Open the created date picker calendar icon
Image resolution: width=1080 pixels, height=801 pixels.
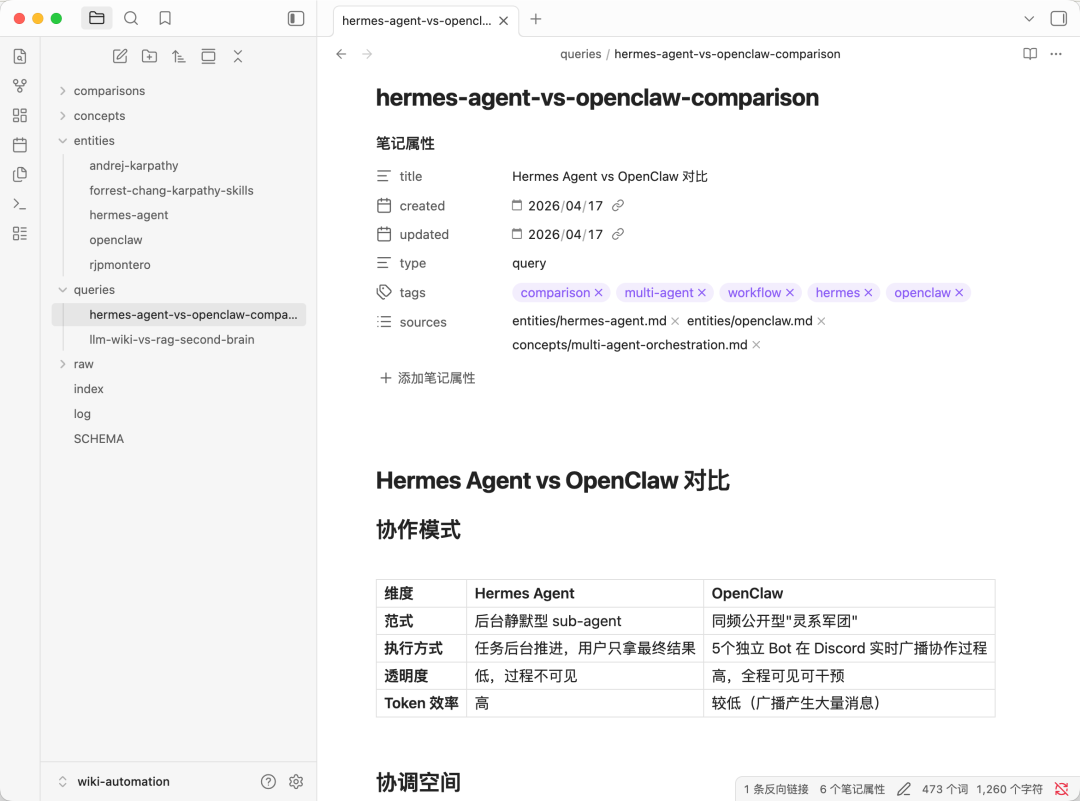click(517, 205)
